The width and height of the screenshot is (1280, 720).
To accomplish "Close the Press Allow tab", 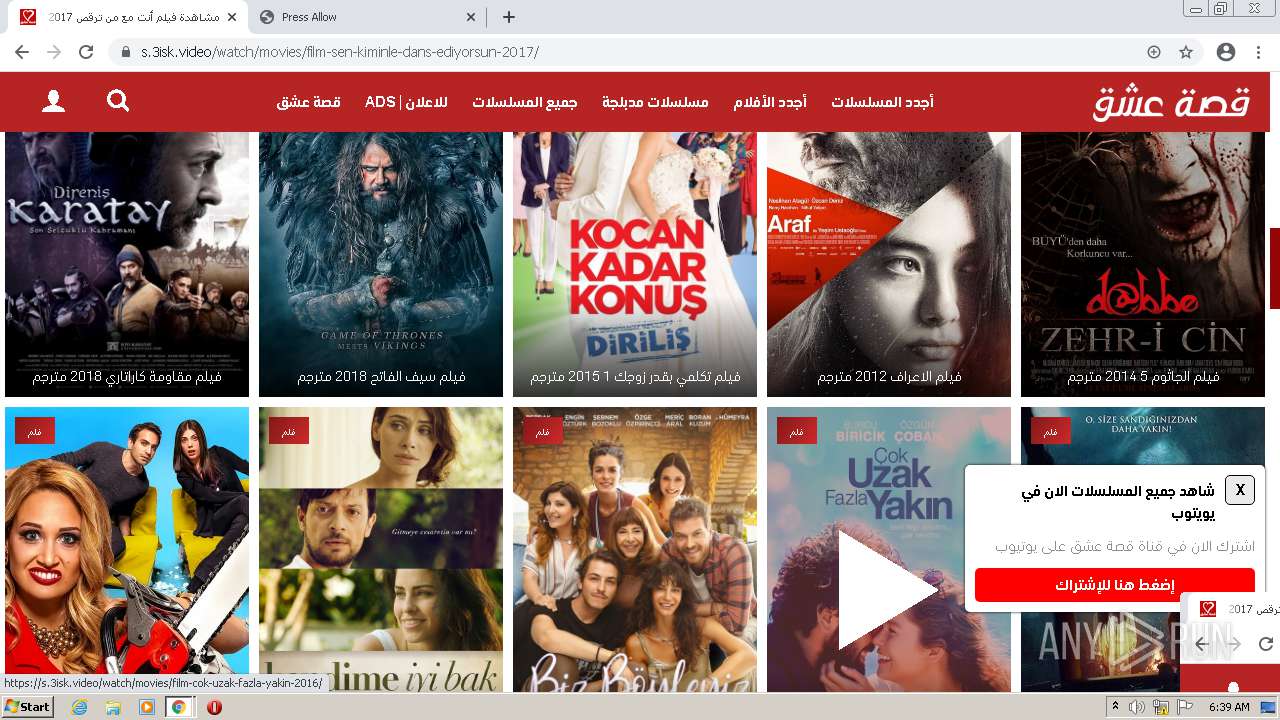I will pyautogui.click(x=472, y=17).
